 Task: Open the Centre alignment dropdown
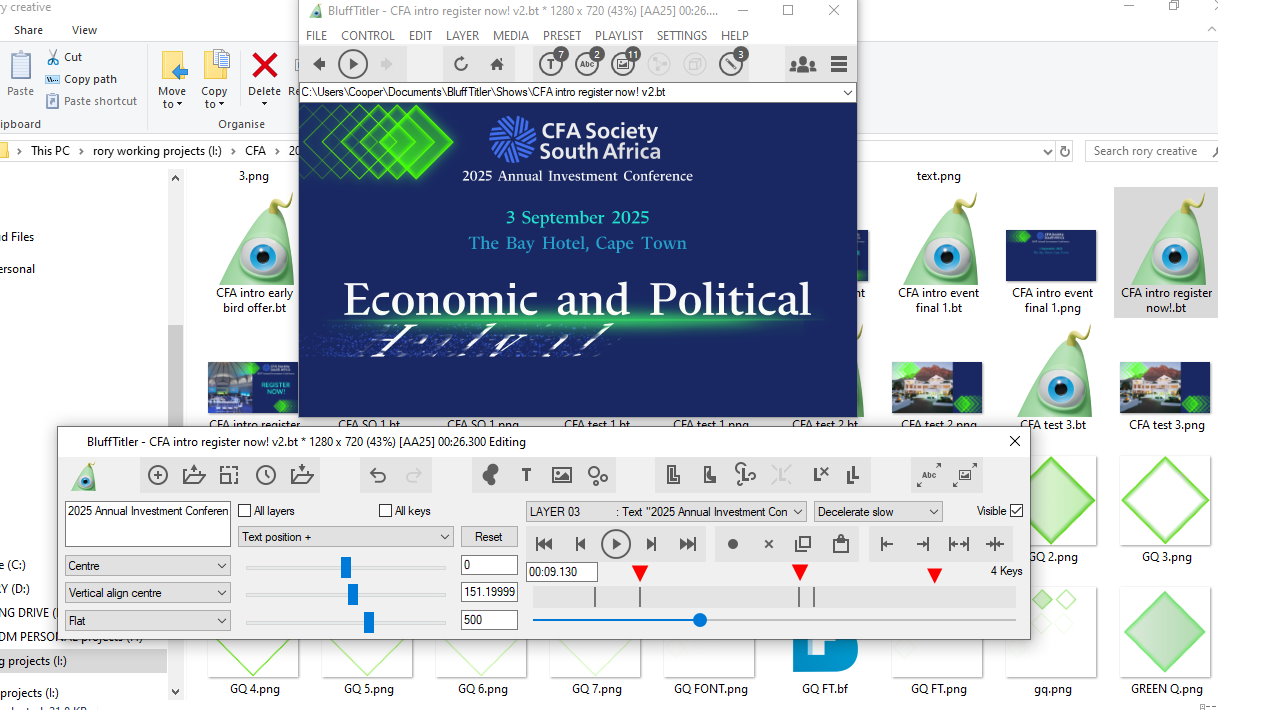148,566
